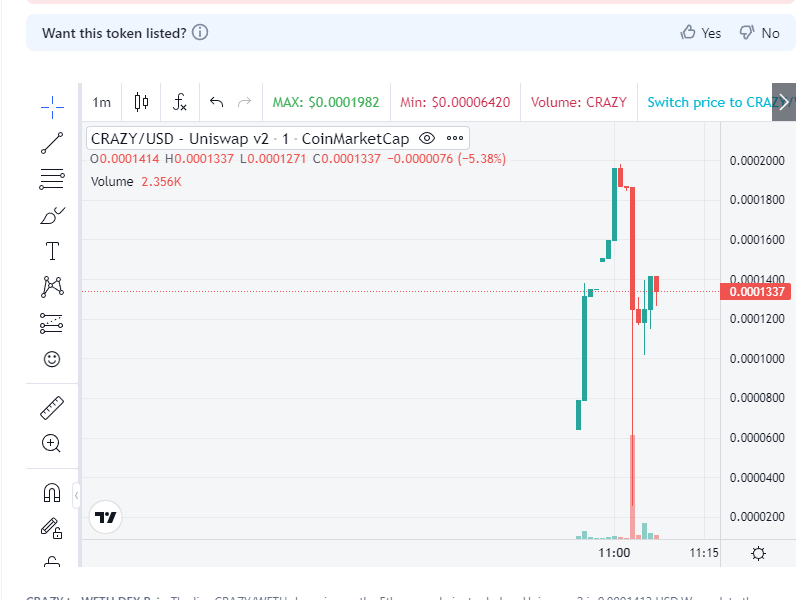Click the MAX price label
Image resolution: width=800 pixels, height=600 pixels.
tap(326, 102)
